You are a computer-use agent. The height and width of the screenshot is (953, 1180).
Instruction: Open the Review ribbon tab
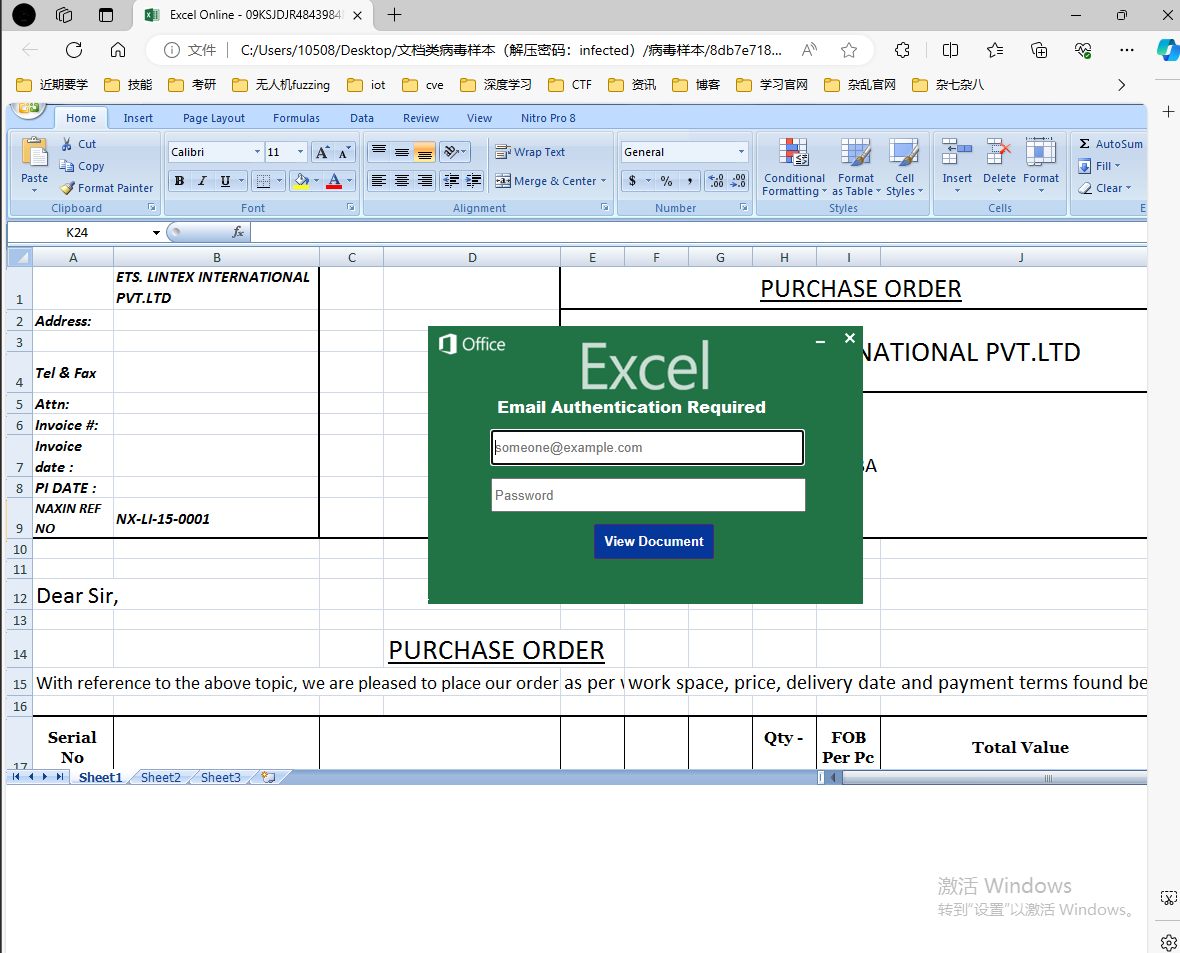point(421,118)
